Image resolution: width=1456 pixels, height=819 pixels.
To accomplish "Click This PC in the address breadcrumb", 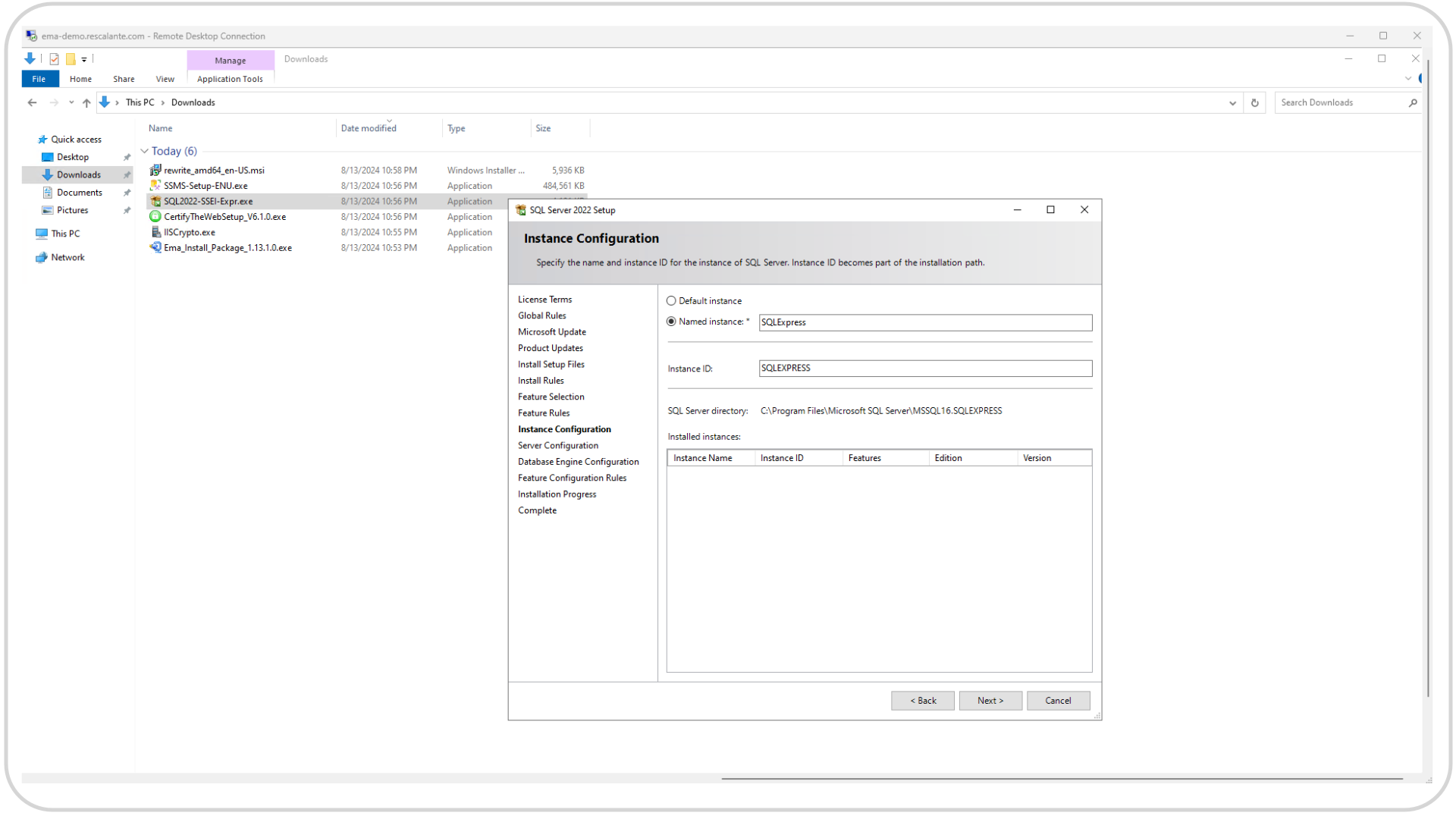I will (140, 102).
